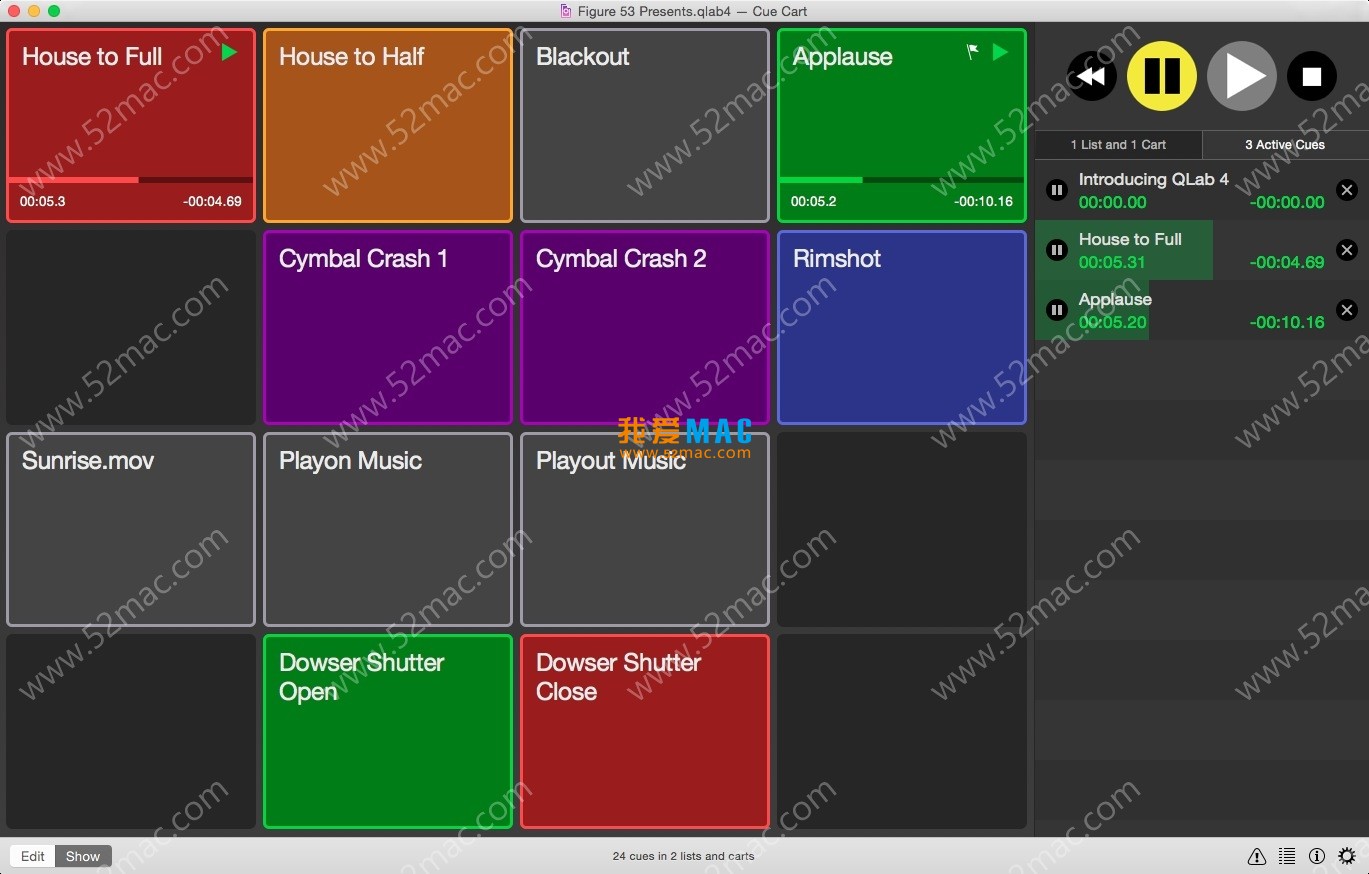1369x874 pixels.
Task: Open the 3 Active Cues tab
Action: point(1285,145)
